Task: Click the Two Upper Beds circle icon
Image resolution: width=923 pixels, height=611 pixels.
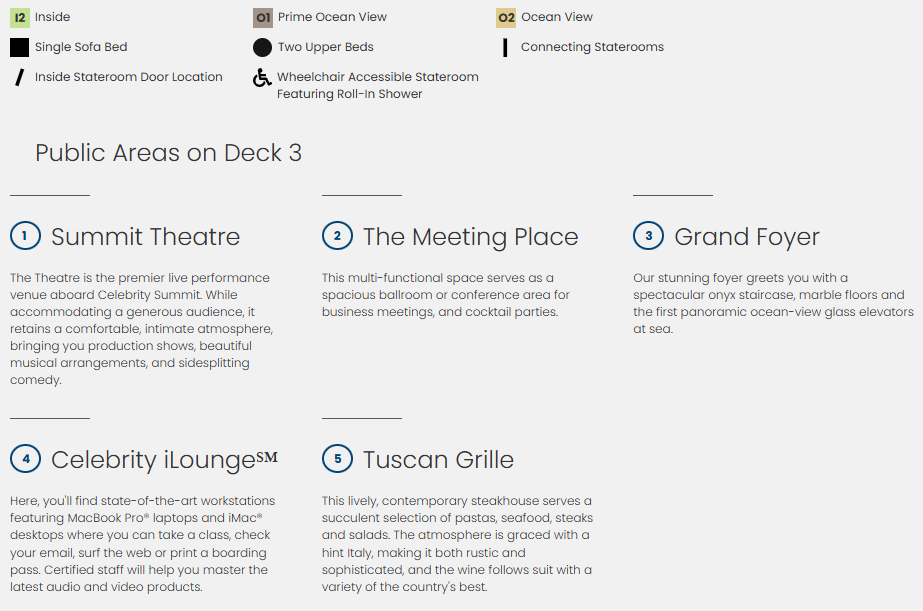Action: click(263, 47)
